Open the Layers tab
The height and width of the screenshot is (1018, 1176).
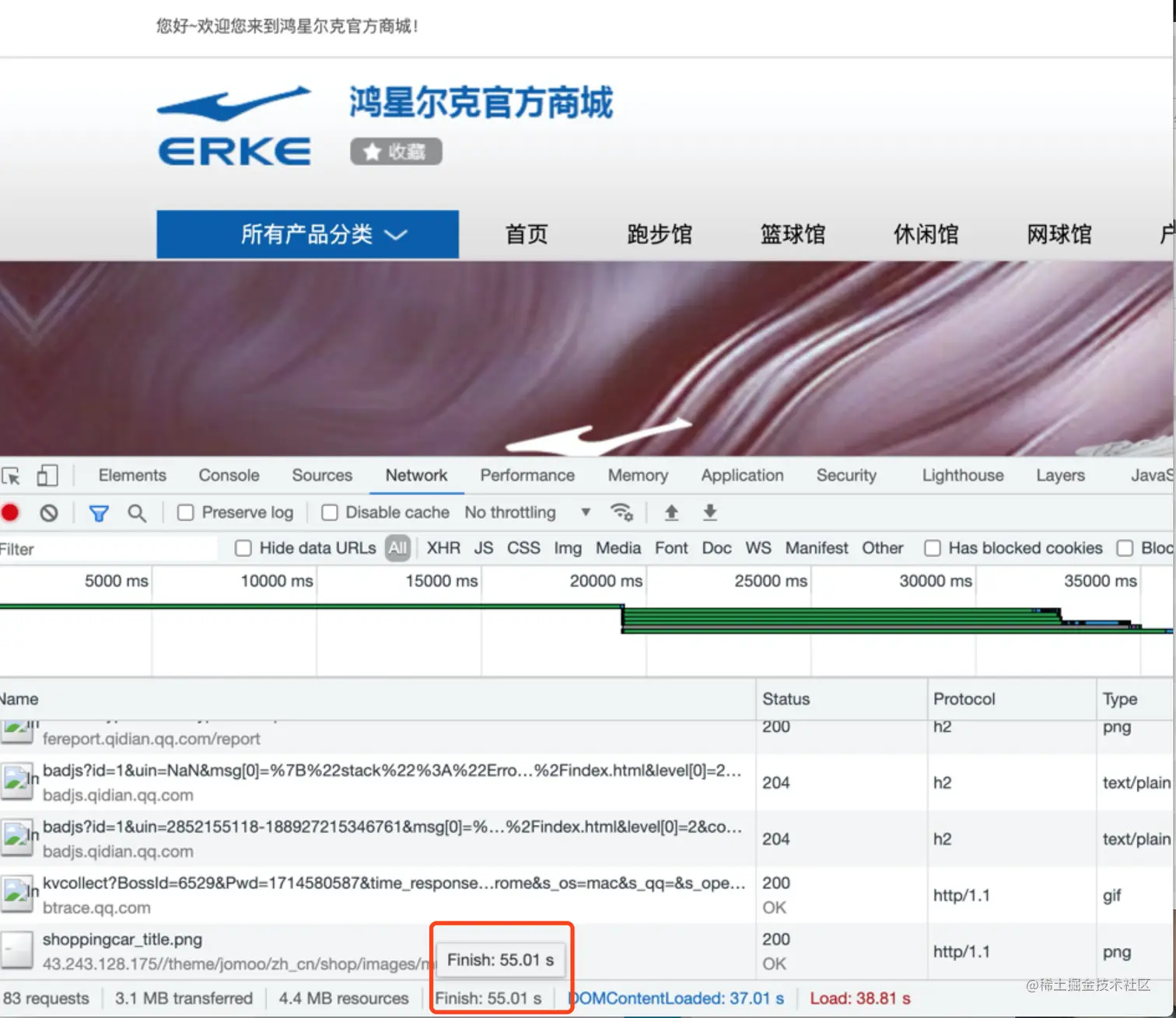click(x=1060, y=475)
